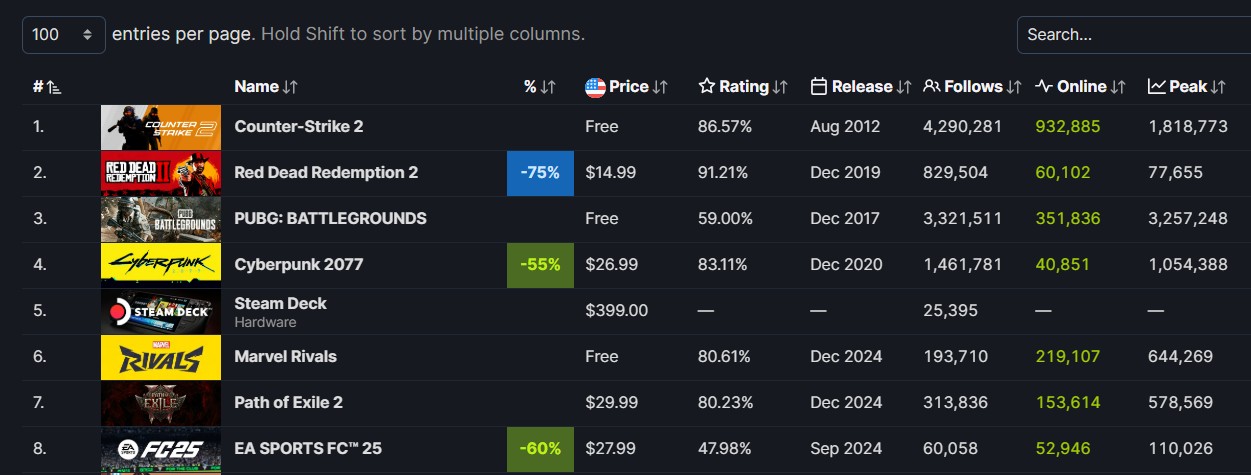Click the chart icon in Peak header
Screen dimensions: 1251x475
(1156, 87)
